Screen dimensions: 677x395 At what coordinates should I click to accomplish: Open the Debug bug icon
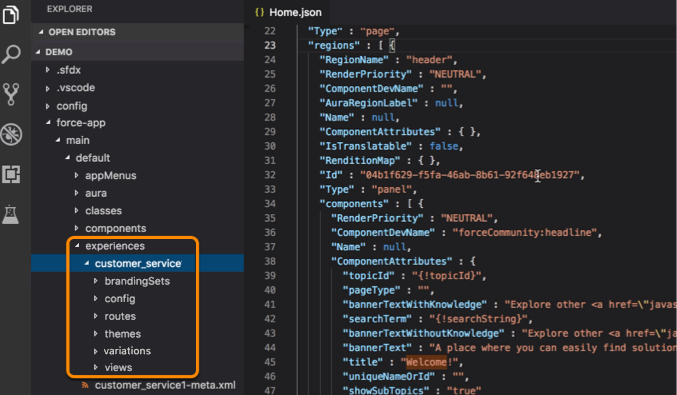click(x=11, y=134)
